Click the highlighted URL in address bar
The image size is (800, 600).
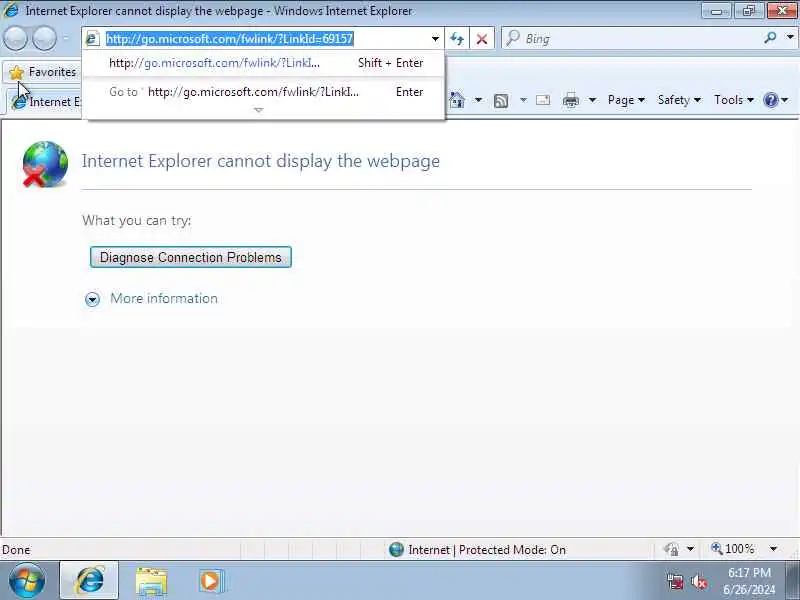click(x=230, y=39)
